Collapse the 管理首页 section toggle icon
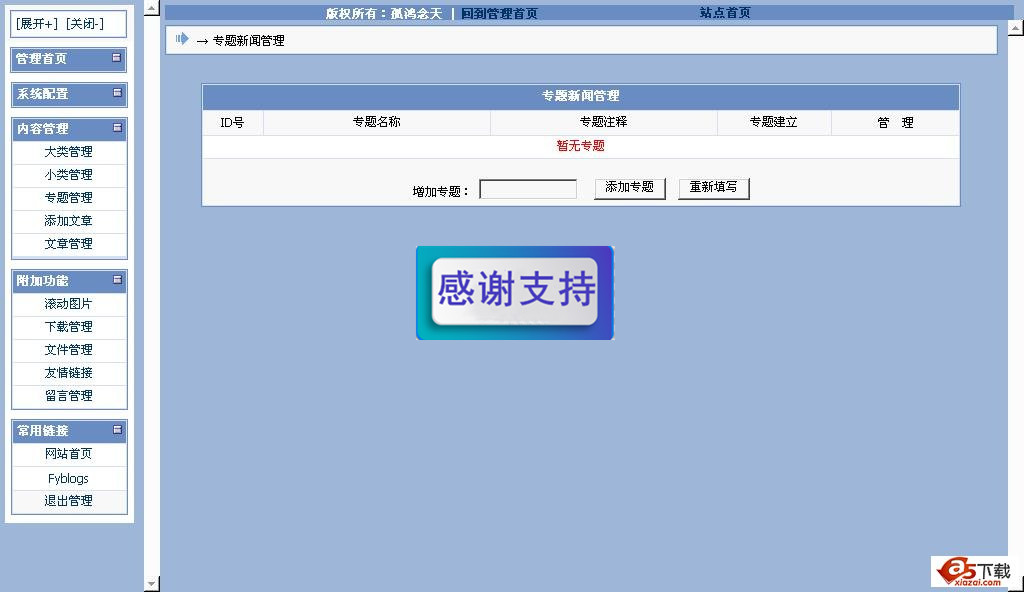This screenshot has width=1024, height=592. tap(116, 58)
